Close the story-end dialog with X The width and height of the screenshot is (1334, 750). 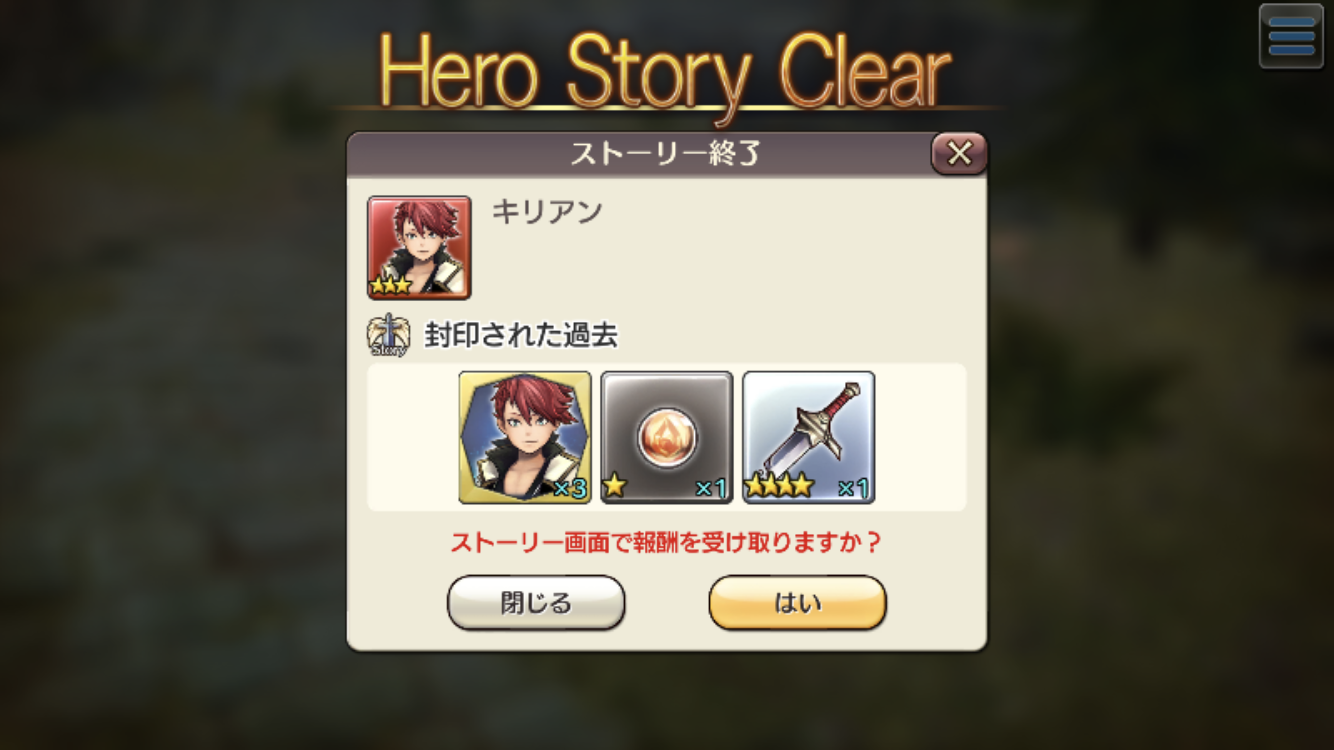tap(959, 154)
